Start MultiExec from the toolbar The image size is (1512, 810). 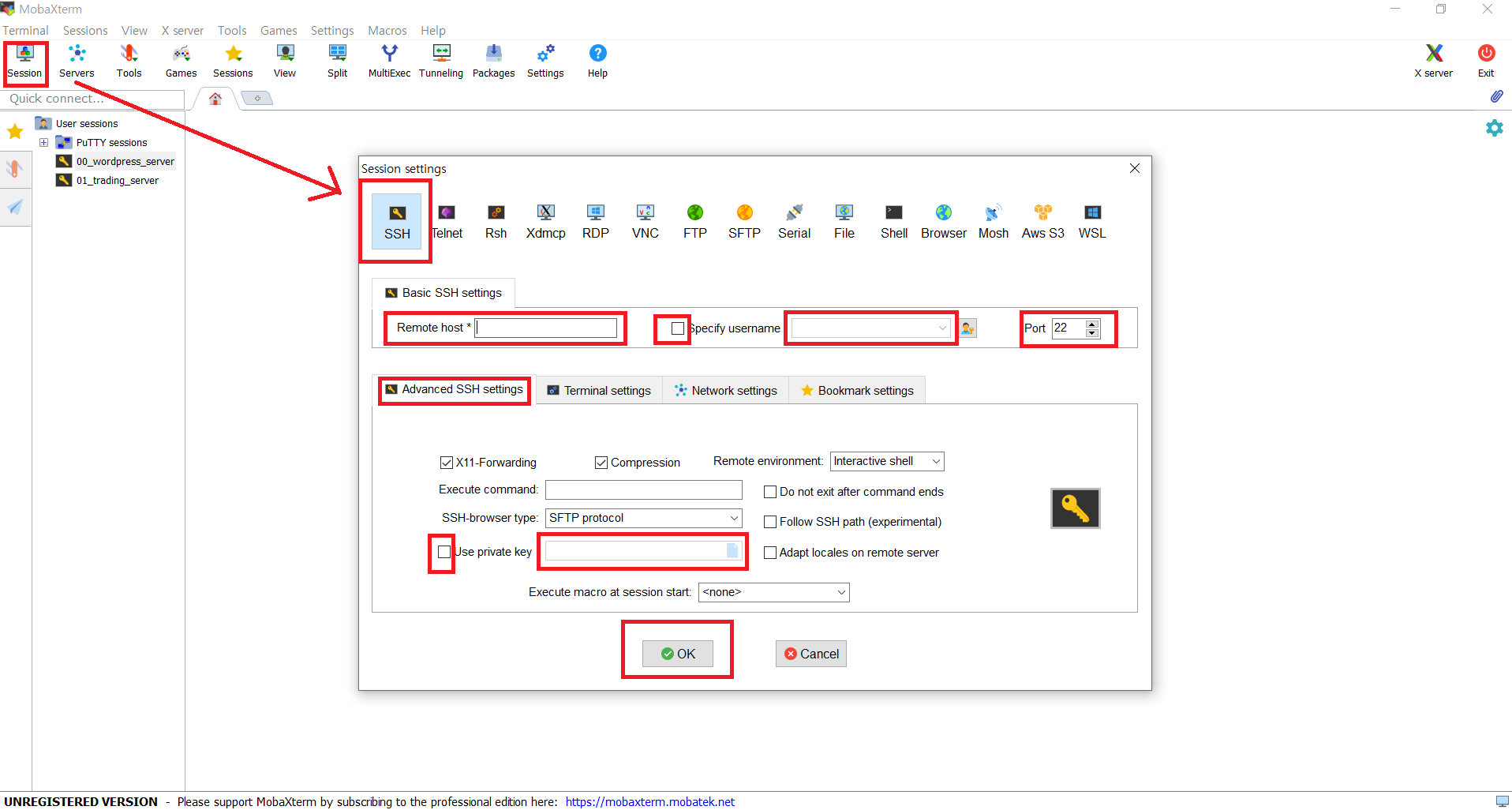pos(389,62)
